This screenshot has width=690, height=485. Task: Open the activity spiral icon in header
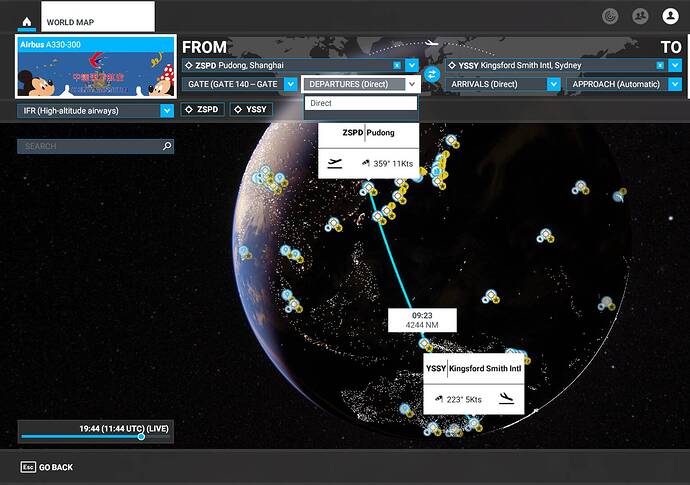(610, 16)
